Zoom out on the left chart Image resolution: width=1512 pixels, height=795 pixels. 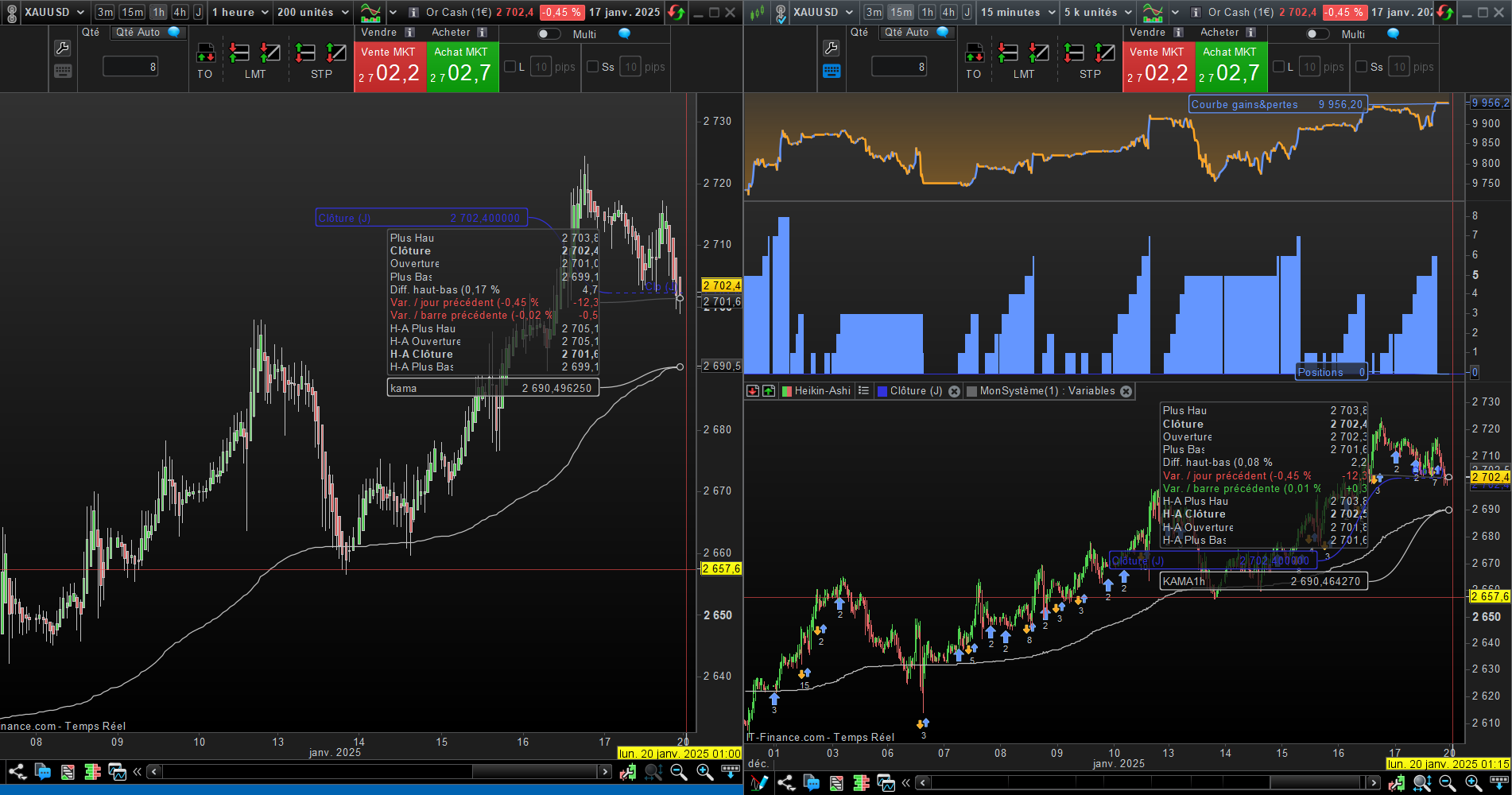[679, 771]
